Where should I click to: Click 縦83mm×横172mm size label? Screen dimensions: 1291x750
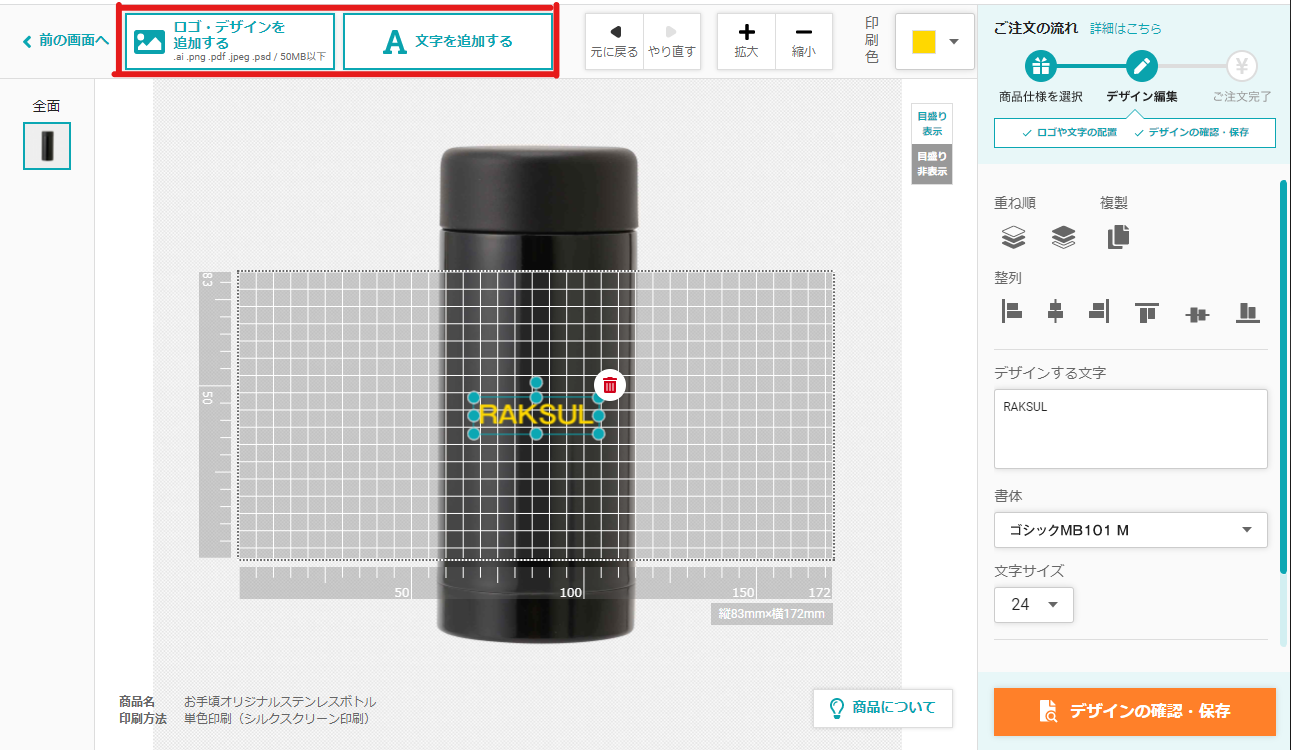point(772,614)
